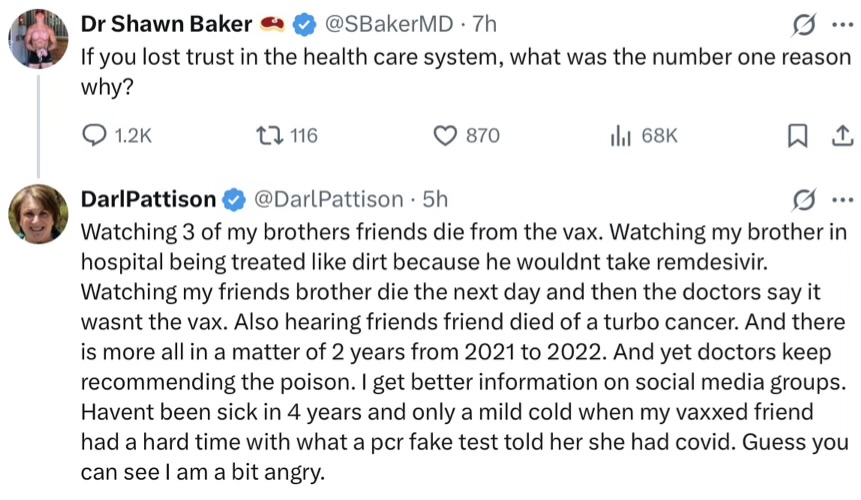861x500 pixels.
Task: Open Grok icon on Shawn Baker's post
Action: pyautogui.click(x=801, y=22)
